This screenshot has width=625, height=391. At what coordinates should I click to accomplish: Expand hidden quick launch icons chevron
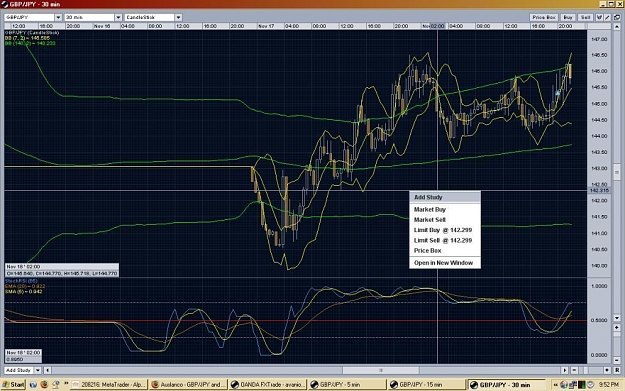(66, 383)
